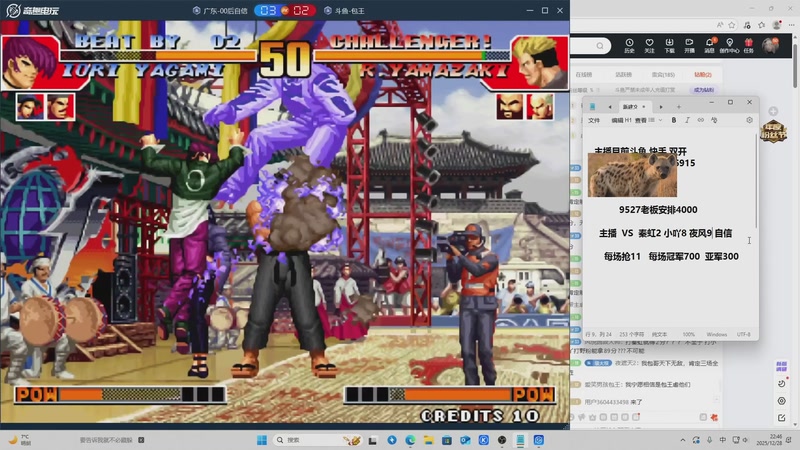This screenshot has height=450, width=800.
Task: Switch to the 贵宾(185) tab on Douyu
Action: [663, 74]
